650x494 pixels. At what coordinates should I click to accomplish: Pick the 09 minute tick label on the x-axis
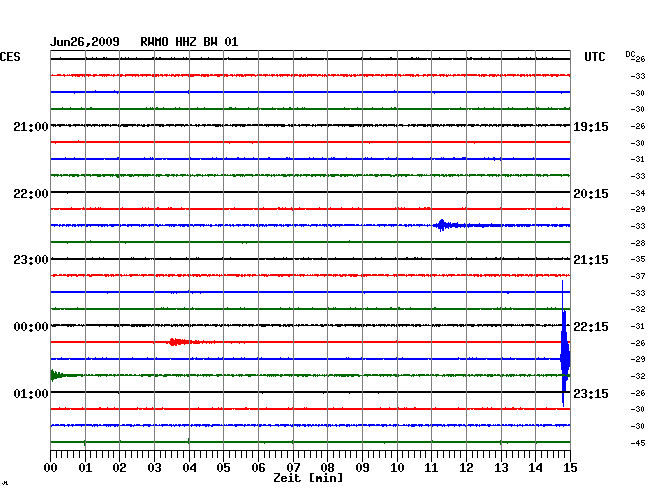tap(362, 468)
